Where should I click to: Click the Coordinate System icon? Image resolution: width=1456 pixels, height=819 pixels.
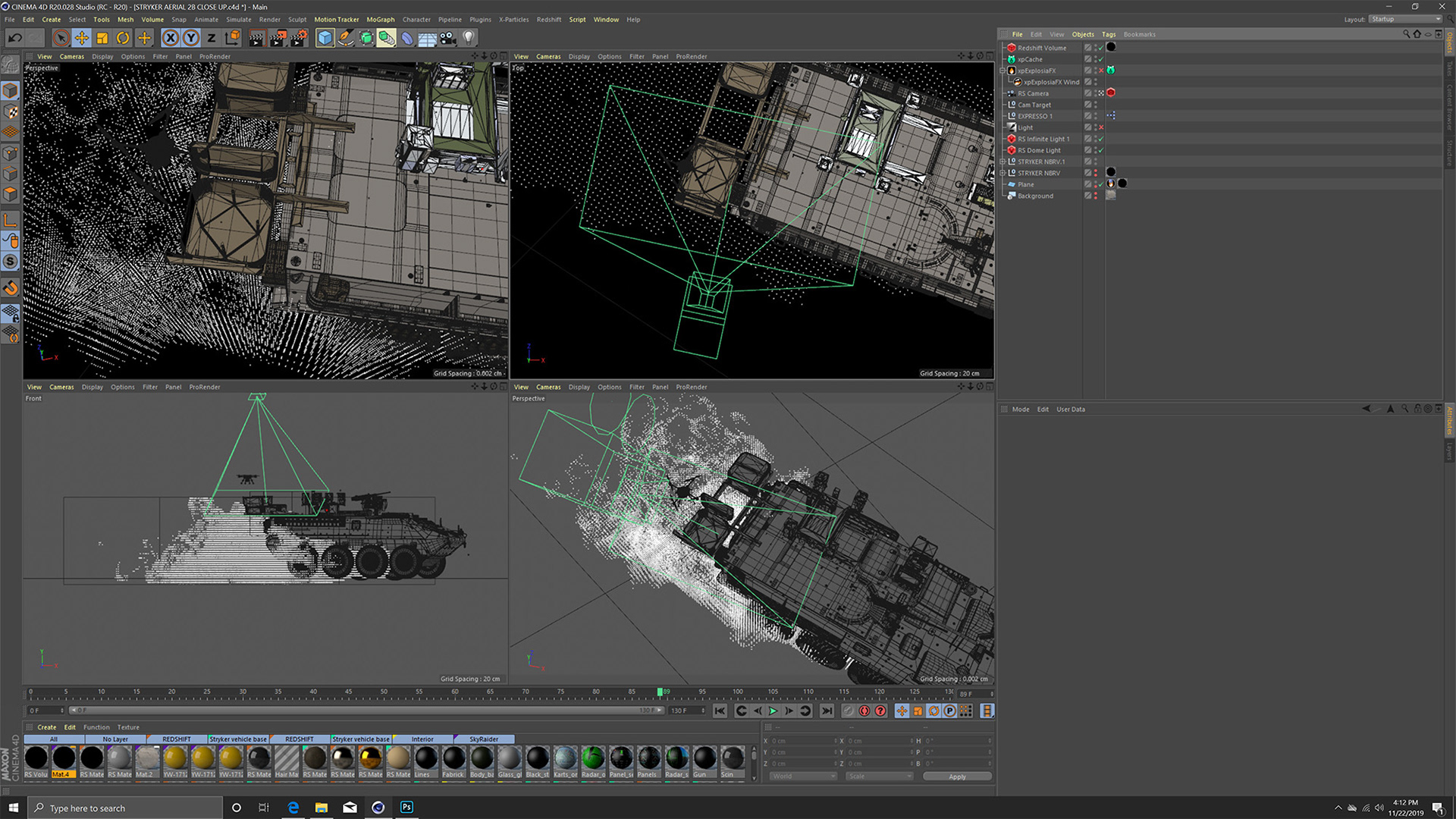tap(233, 37)
